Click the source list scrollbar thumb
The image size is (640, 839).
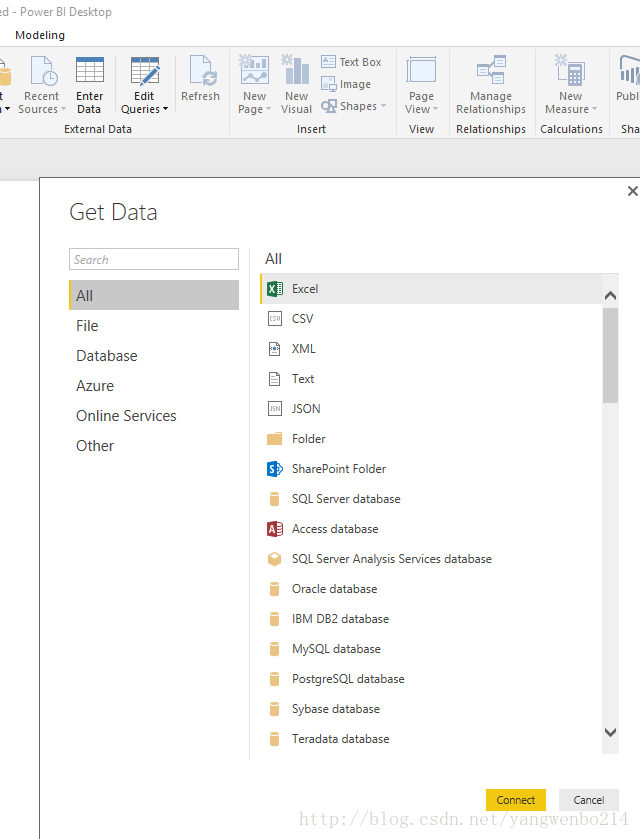click(610, 355)
